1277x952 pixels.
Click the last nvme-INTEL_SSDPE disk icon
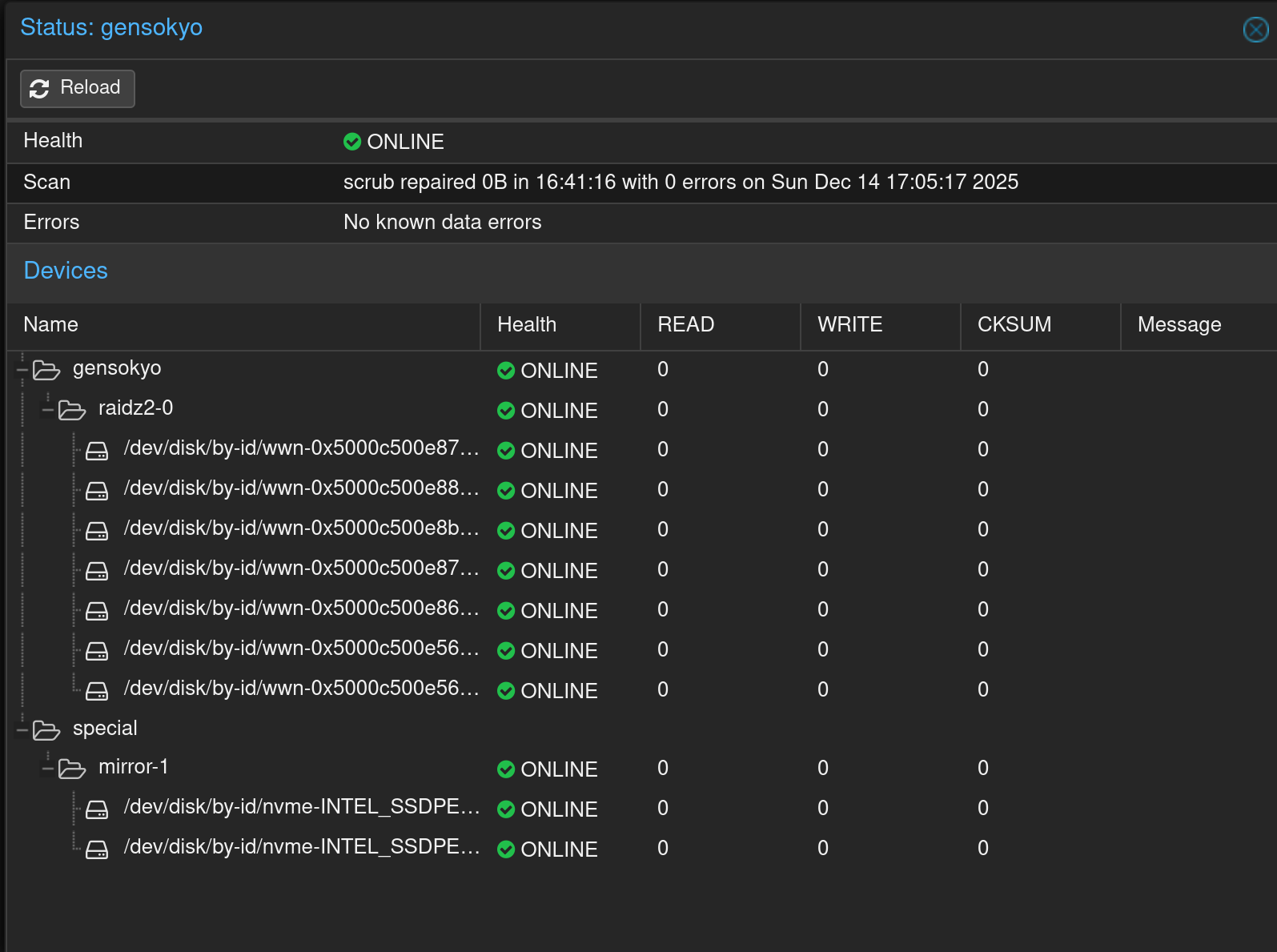[x=97, y=850]
